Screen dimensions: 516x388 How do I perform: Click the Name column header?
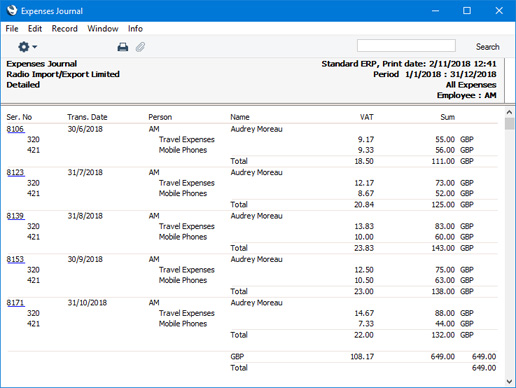pos(240,117)
